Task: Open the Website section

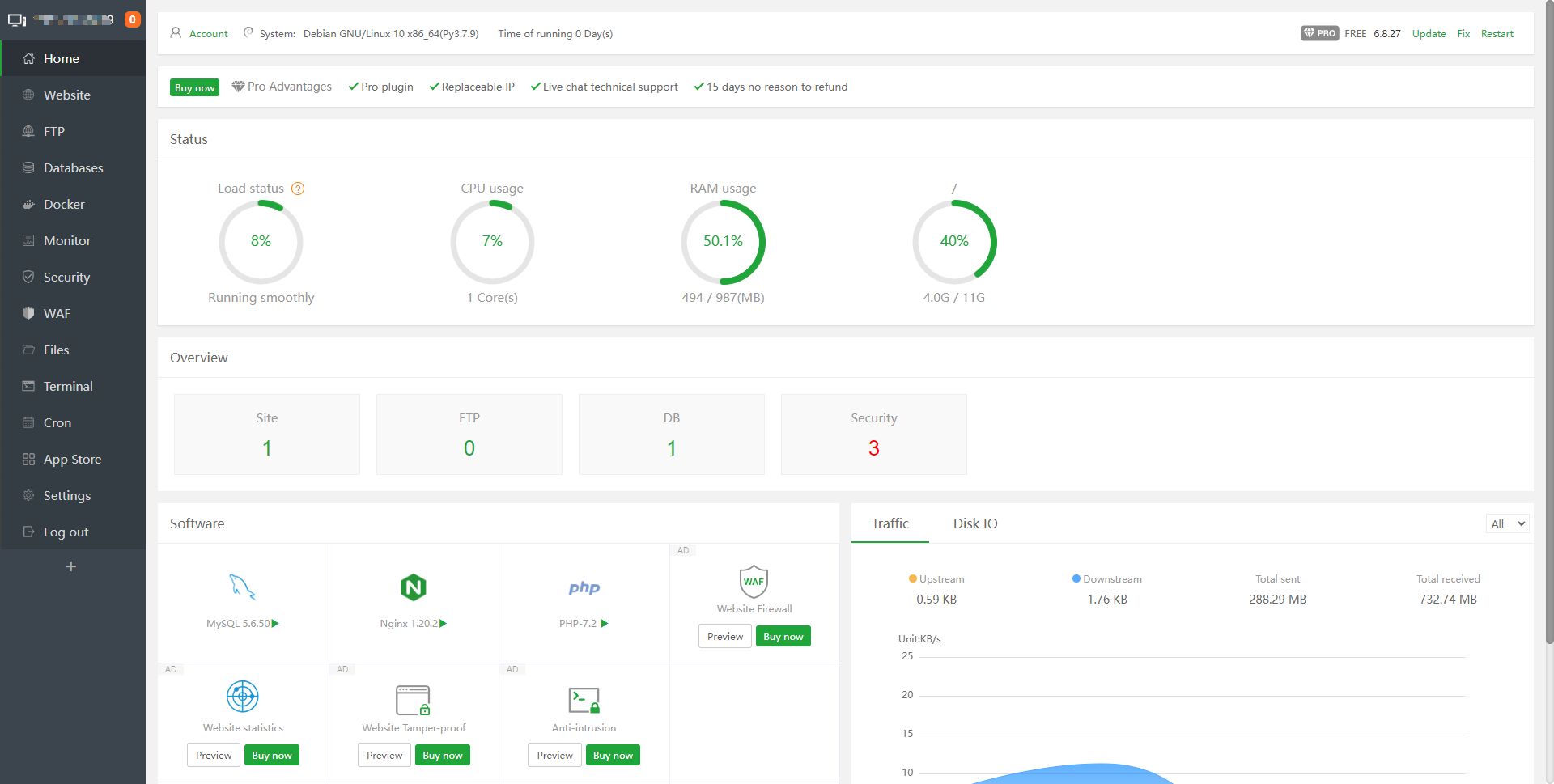Action: point(73,95)
